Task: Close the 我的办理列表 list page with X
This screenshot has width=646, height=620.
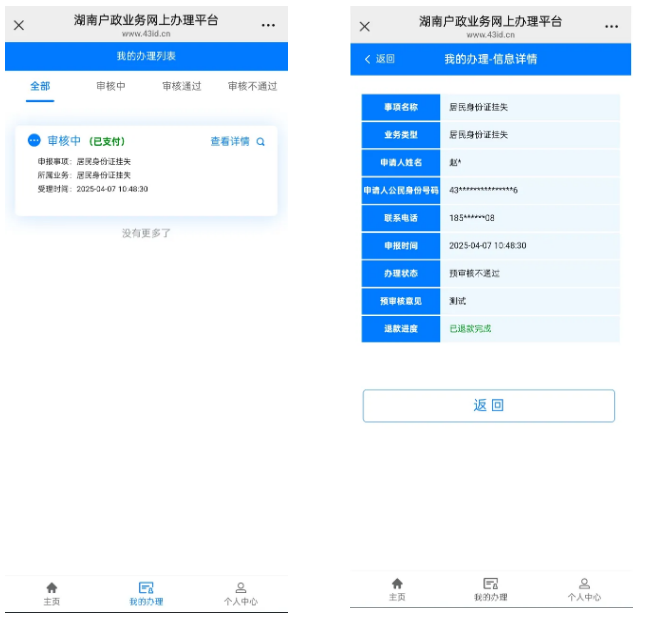Action: tap(19, 25)
